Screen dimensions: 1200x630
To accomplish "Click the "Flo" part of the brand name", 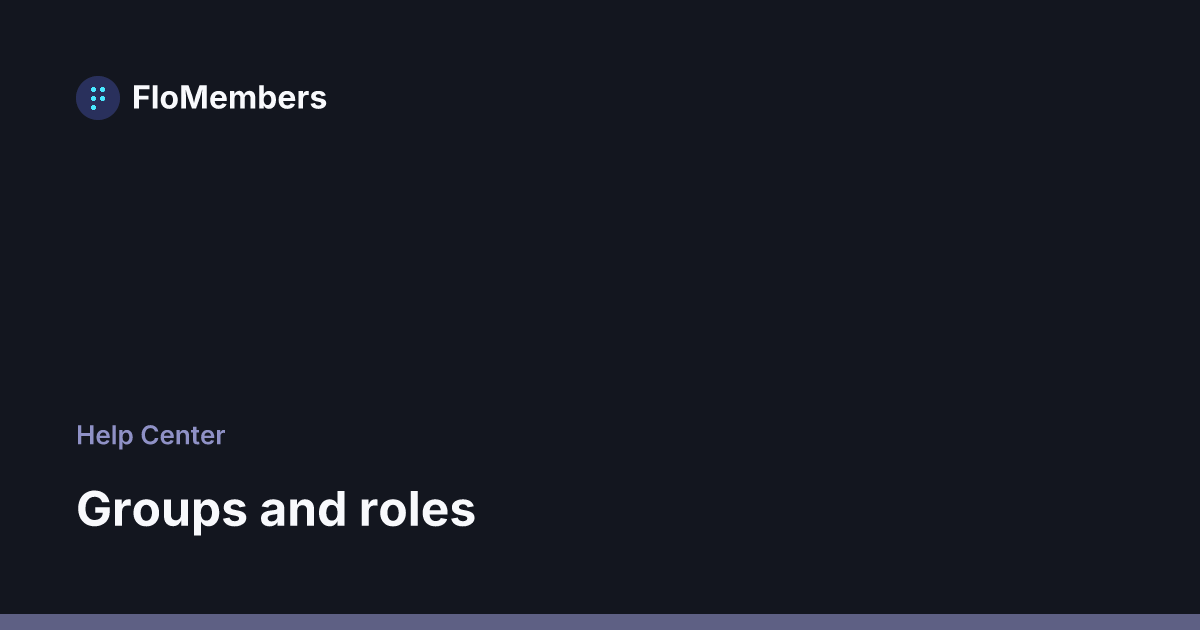I will (x=153, y=98).
